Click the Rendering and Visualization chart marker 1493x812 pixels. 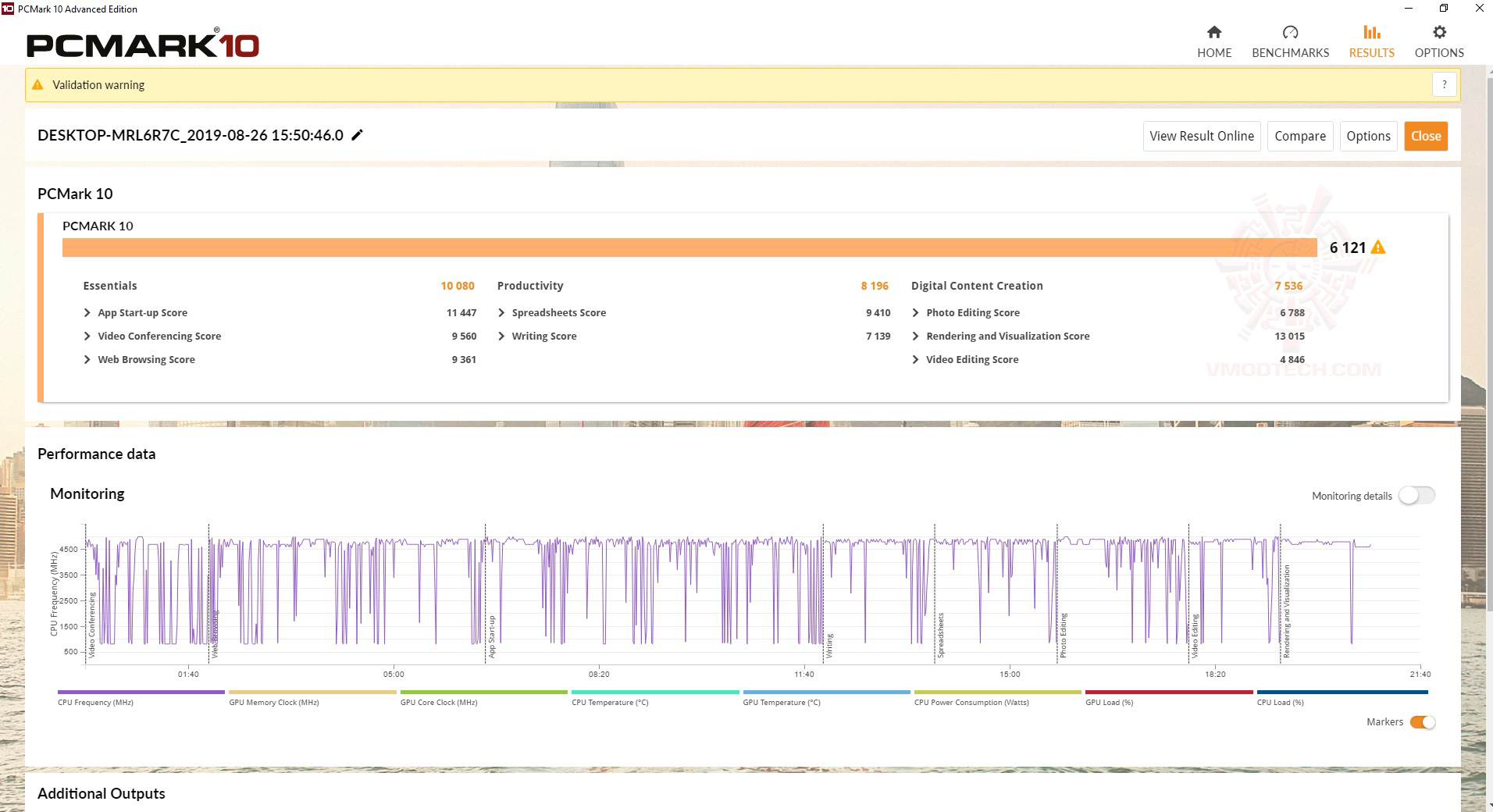[x=1286, y=611]
